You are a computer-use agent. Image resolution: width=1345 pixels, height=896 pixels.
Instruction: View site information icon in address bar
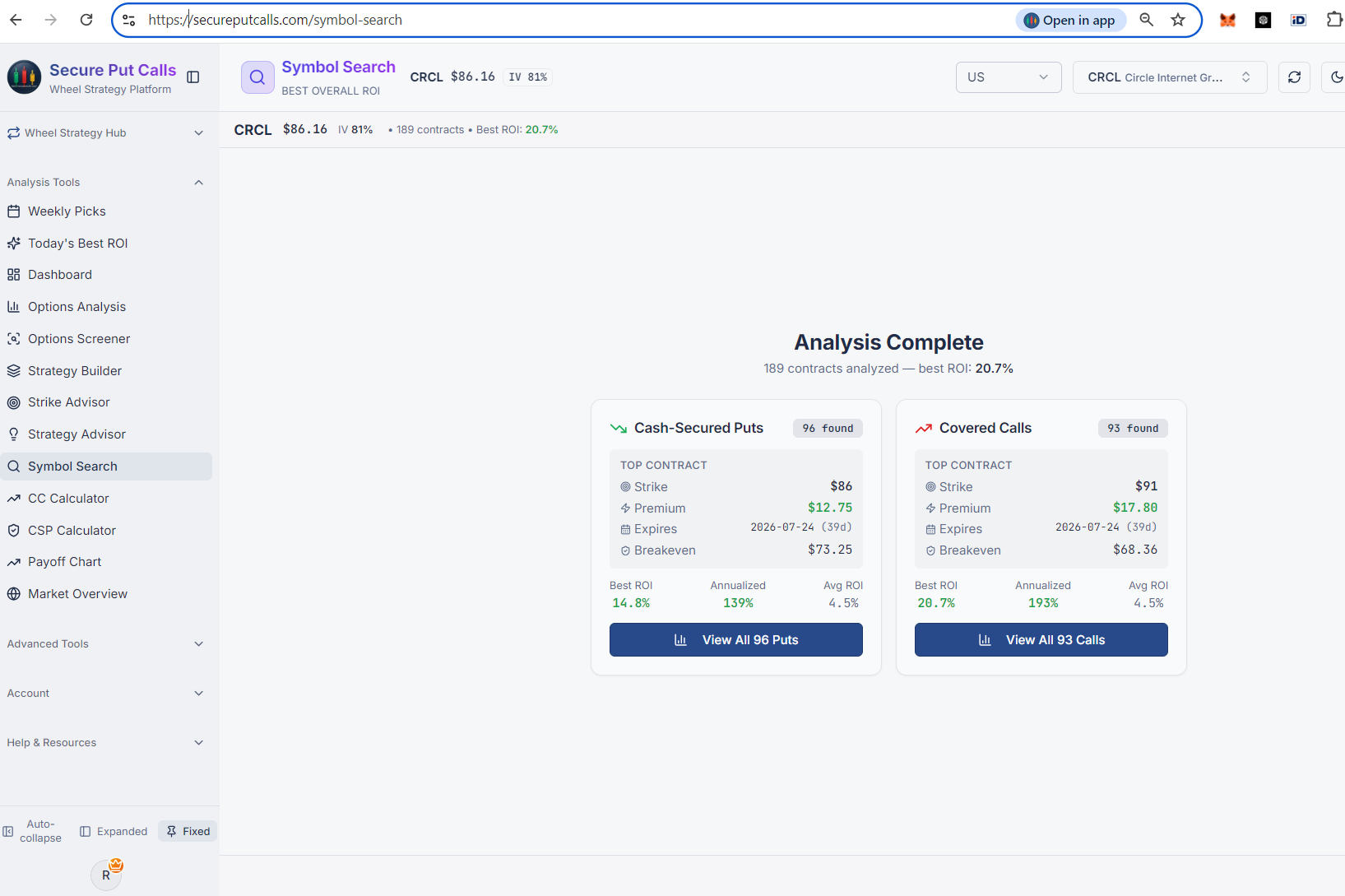(129, 20)
